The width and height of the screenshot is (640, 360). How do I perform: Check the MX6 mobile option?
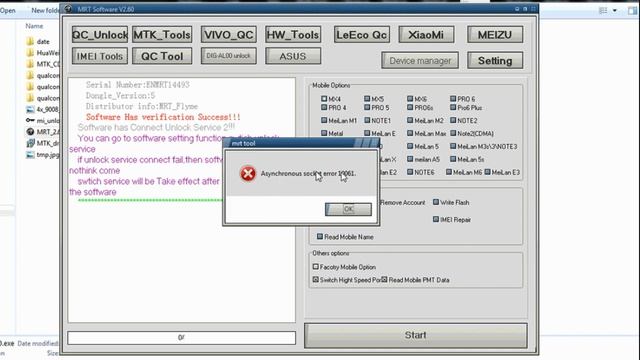[x=410, y=99]
